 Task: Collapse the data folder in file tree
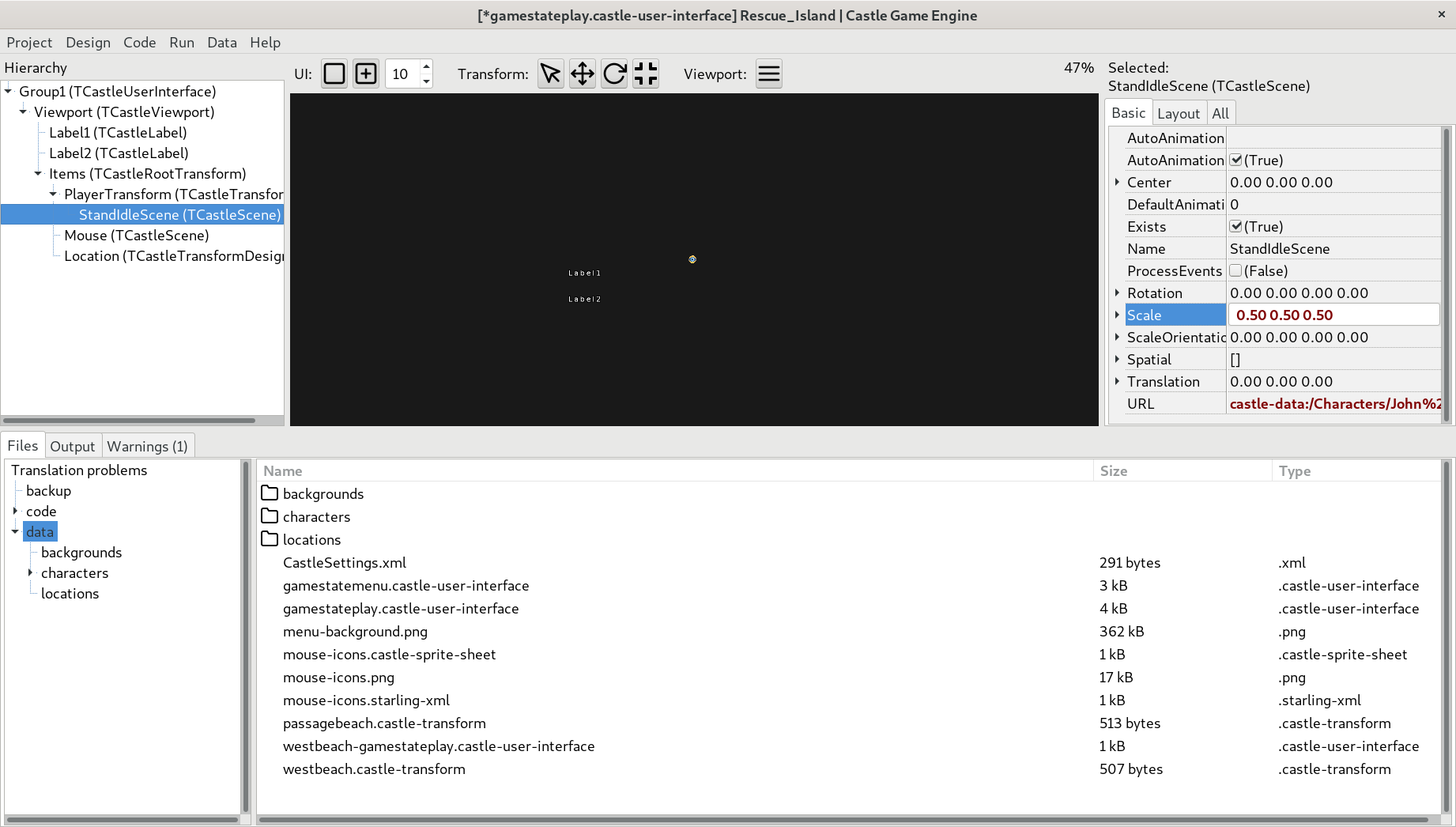pyautogui.click(x=15, y=531)
